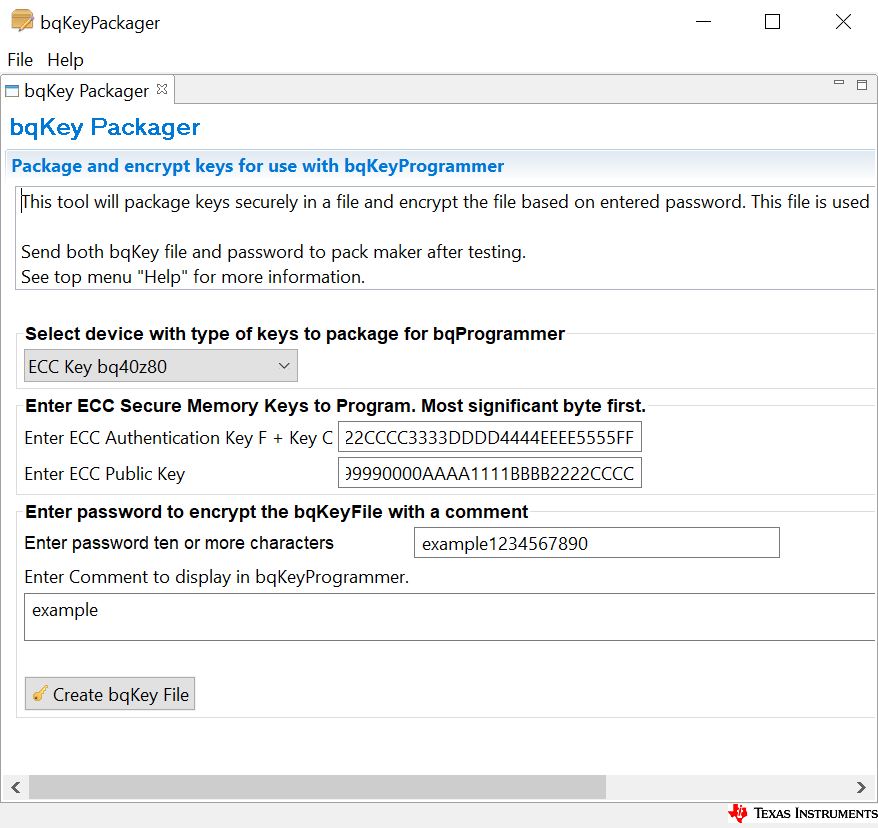Click the comment text area containing example

tap(450, 616)
